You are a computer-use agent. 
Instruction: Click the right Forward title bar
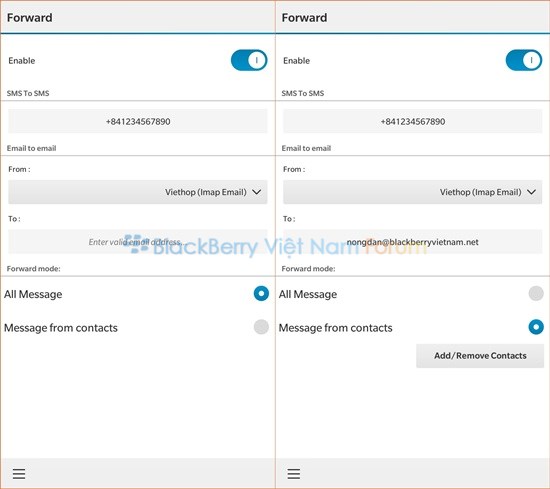pos(412,18)
